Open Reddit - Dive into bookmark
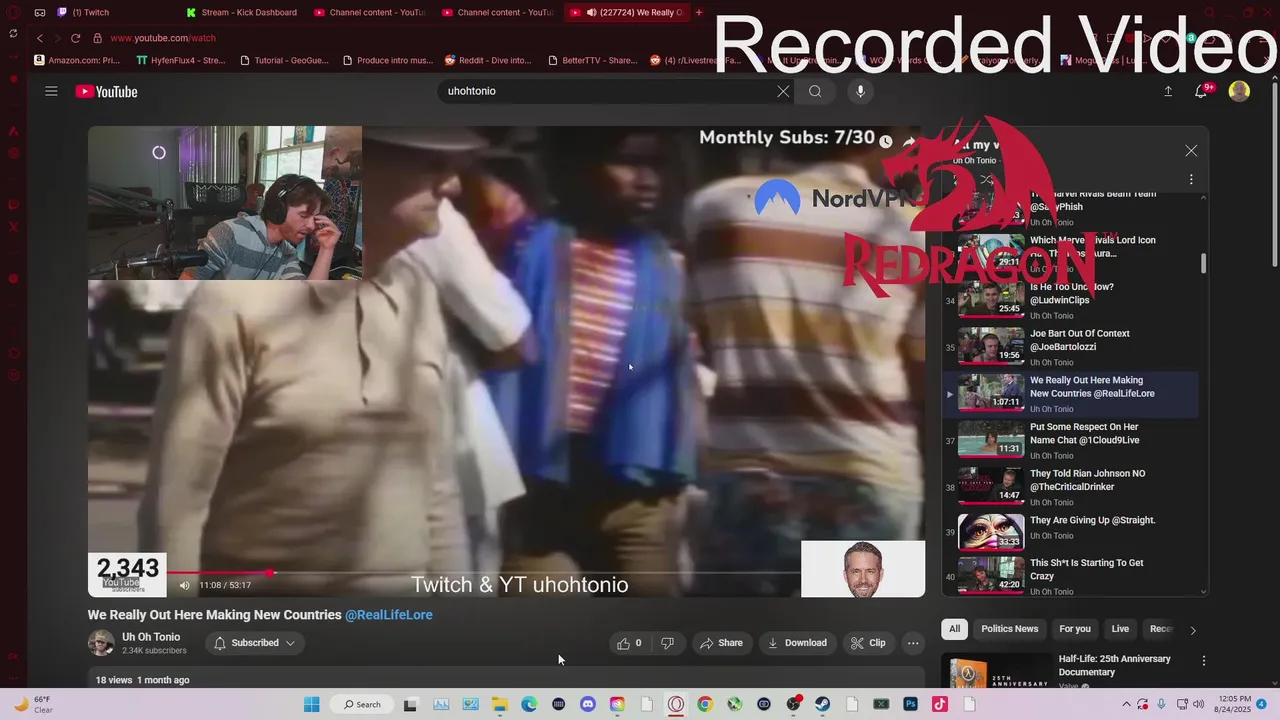 point(488,60)
